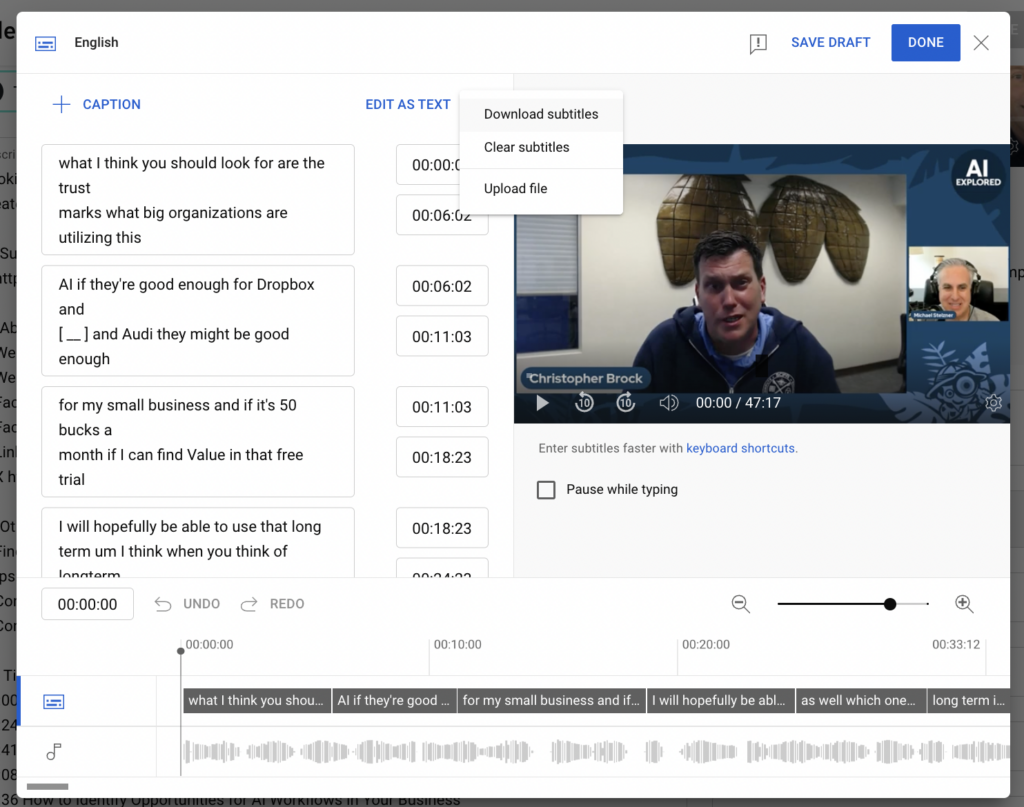Switch to EDIT AS TEXT mode
1024x807 pixels.
pos(408,104)
